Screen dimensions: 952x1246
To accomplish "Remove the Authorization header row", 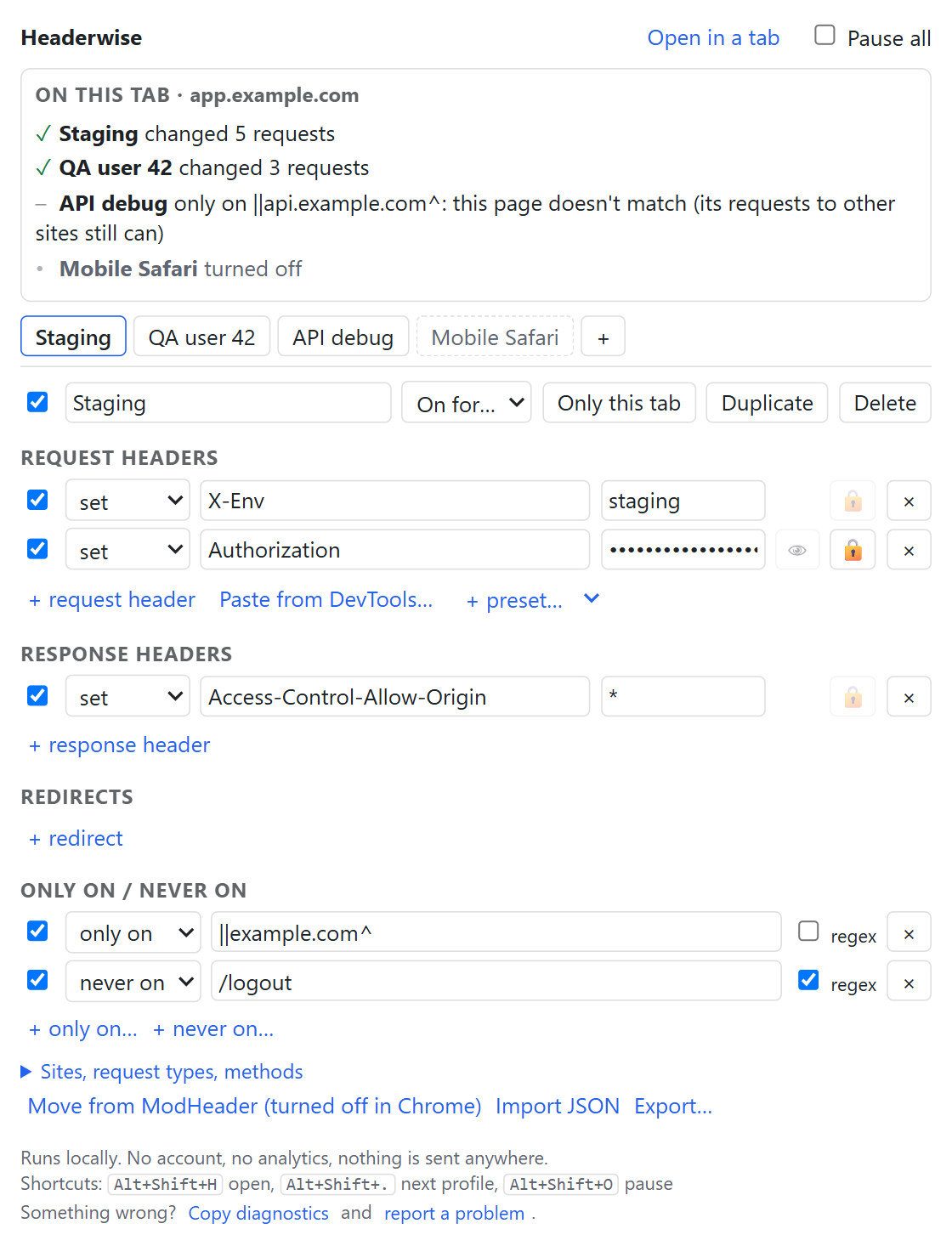I will (909, 550).
